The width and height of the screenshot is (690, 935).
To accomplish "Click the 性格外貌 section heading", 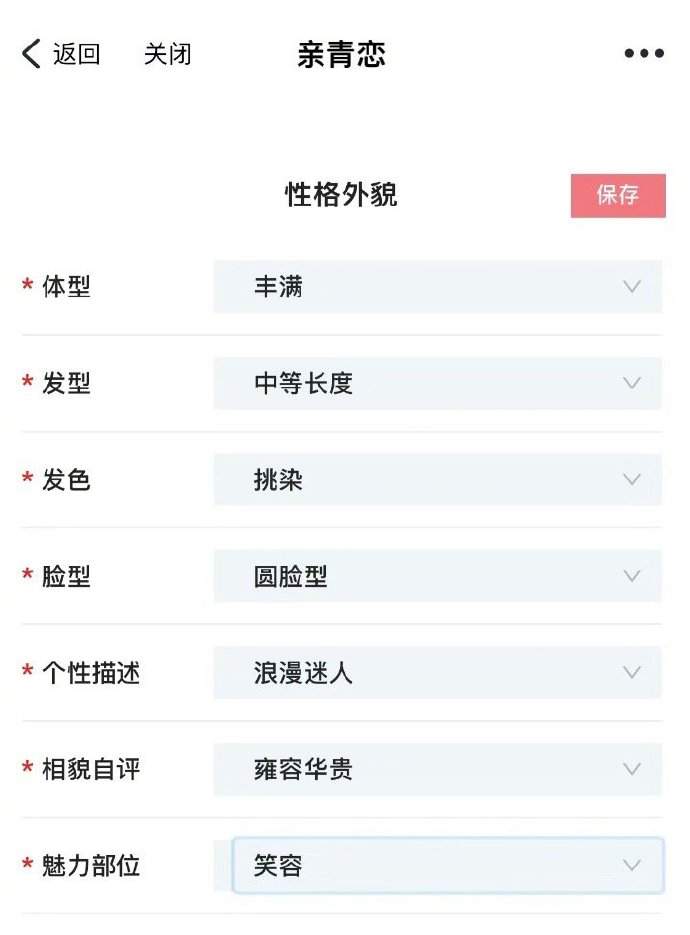I will coord(340,196).
